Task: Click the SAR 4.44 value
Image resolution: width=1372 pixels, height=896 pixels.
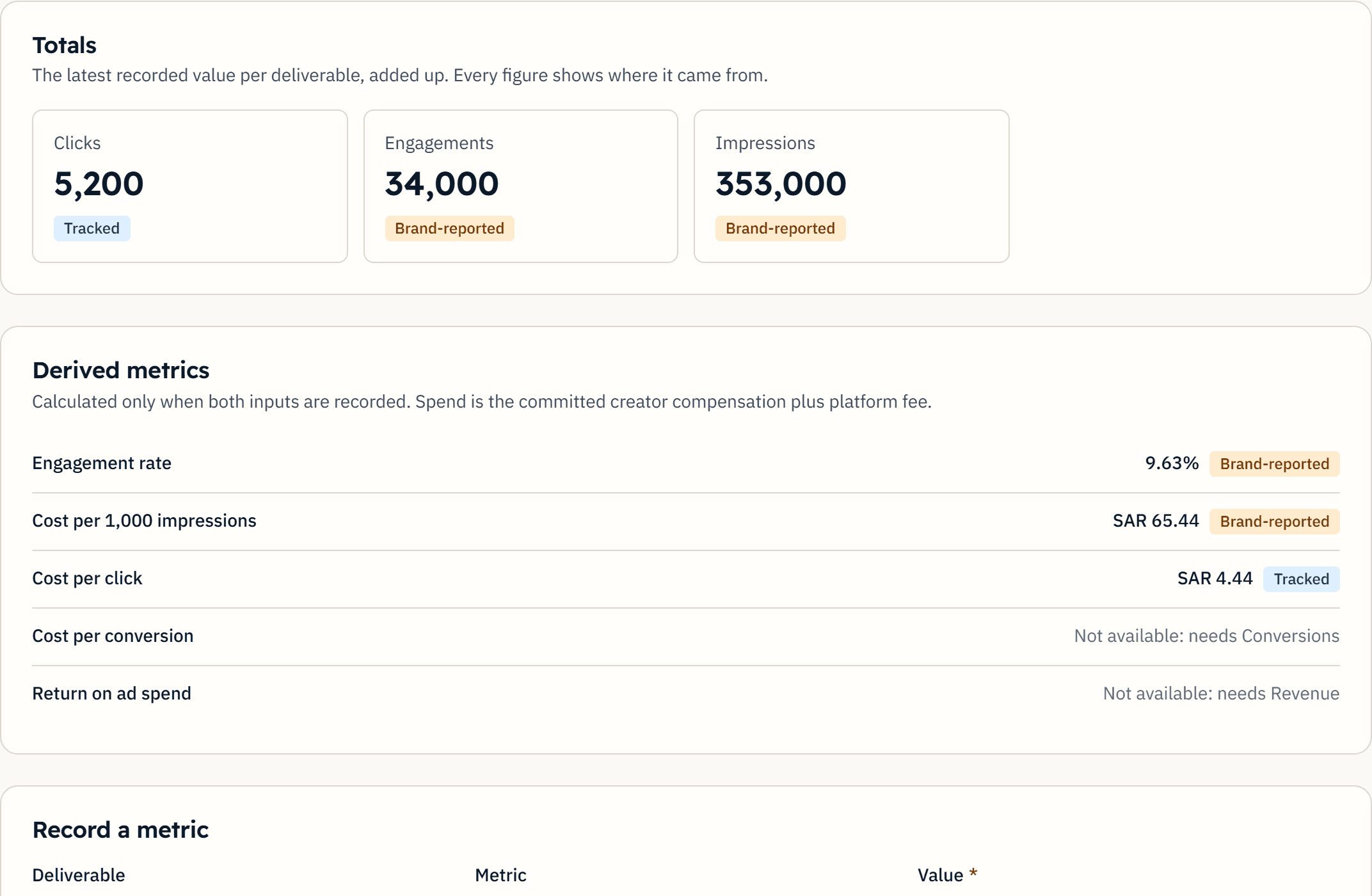Action: 1215,579
